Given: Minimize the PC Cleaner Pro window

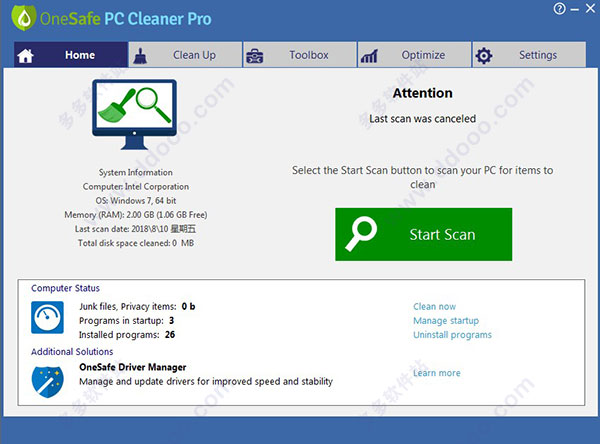Looking at the screenshot, I should pos(575,9).
